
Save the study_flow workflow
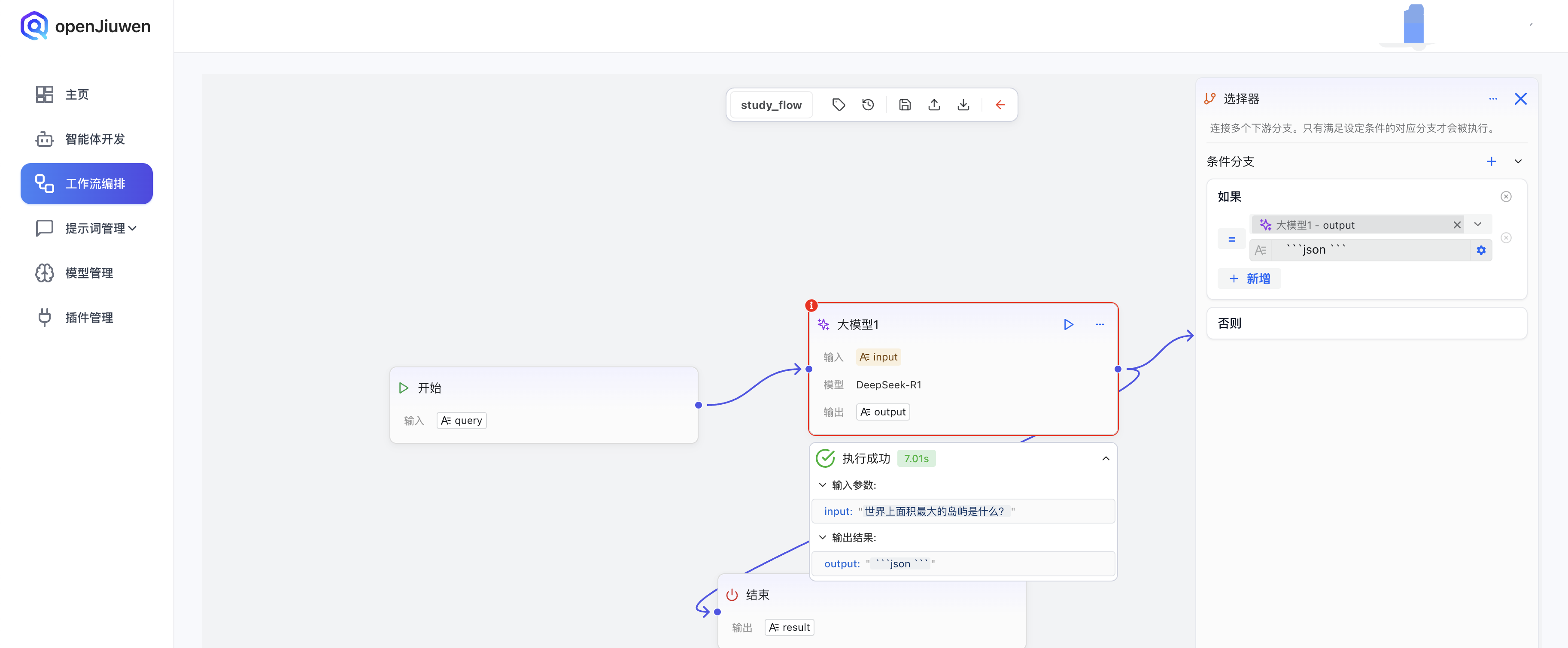pos(905,105)
